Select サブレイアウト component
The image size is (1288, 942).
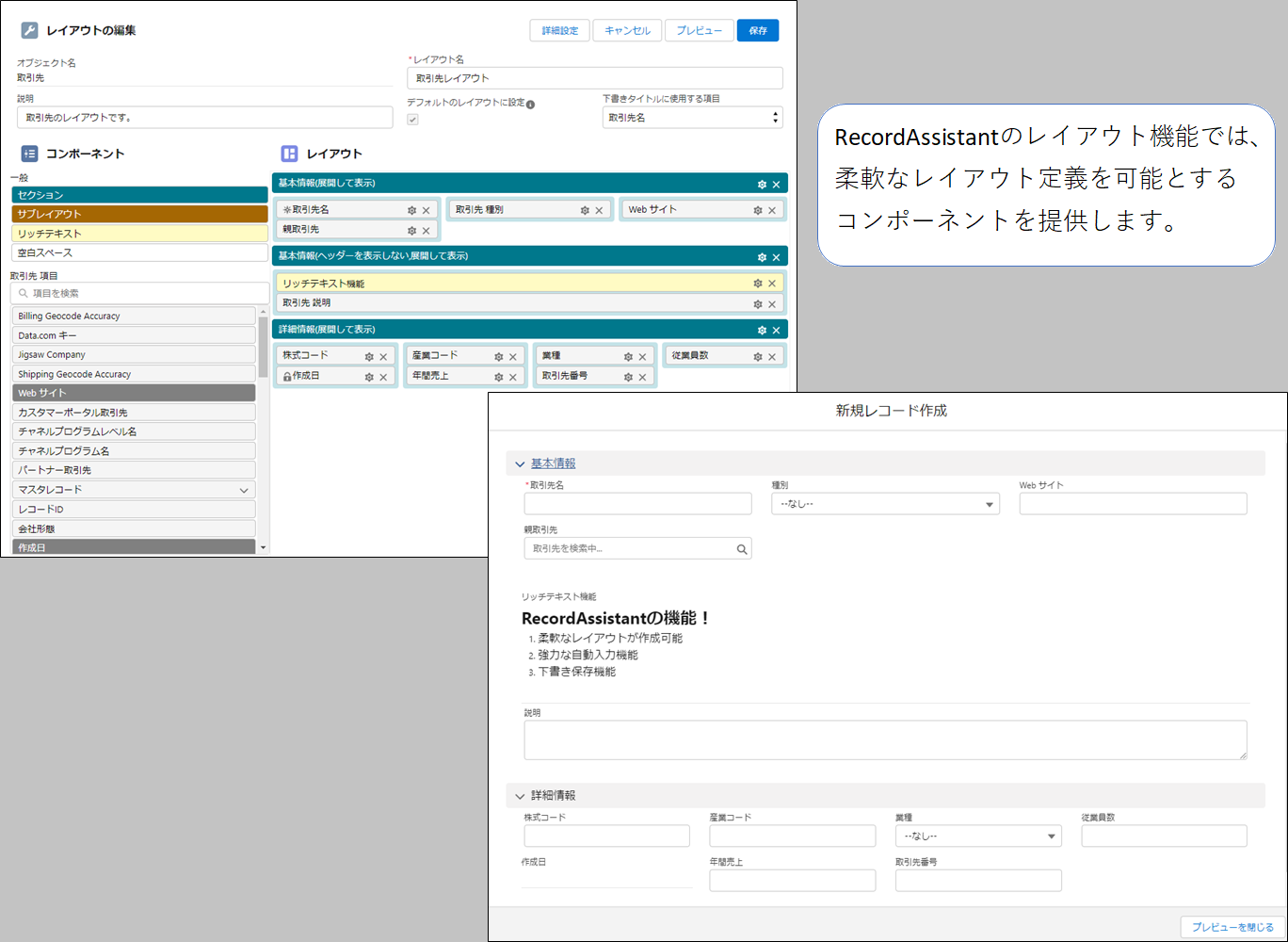click(139, 214)
